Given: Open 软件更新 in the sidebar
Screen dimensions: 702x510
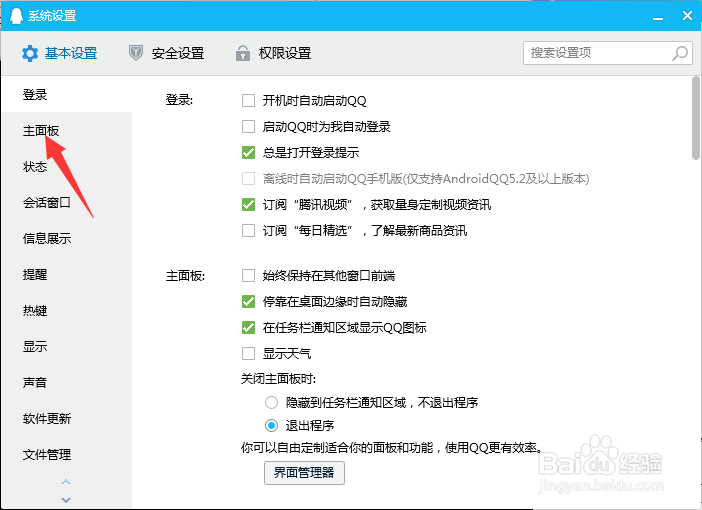Looking at the screenshot, I should tap(47, 419).
